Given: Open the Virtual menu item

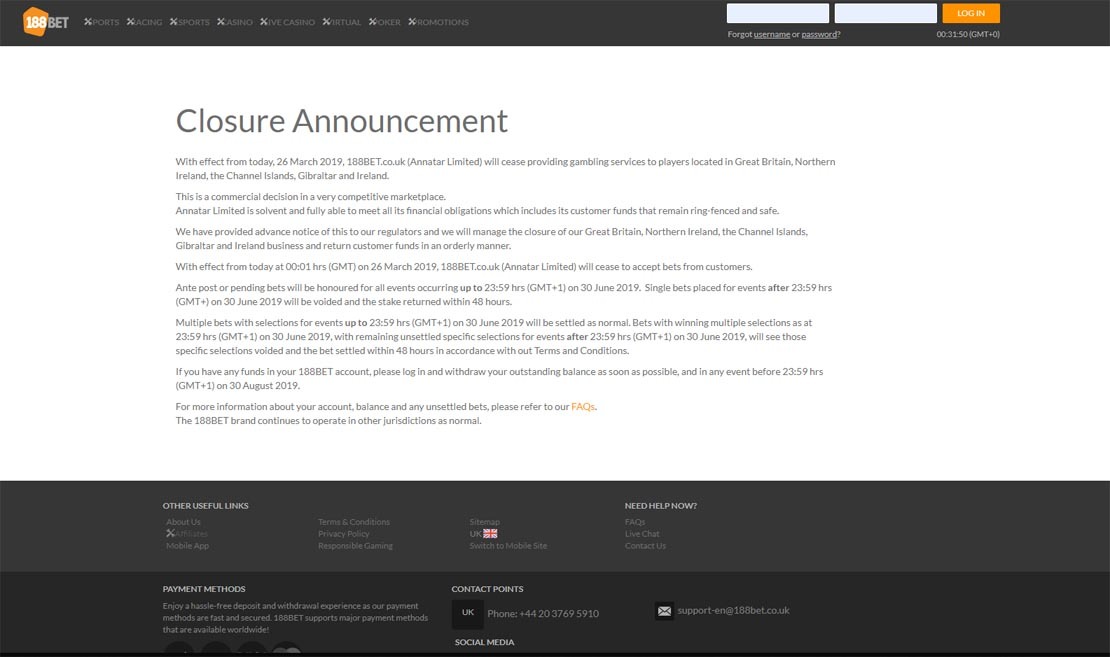Looking at the screenshot, I should pos(342,22).
